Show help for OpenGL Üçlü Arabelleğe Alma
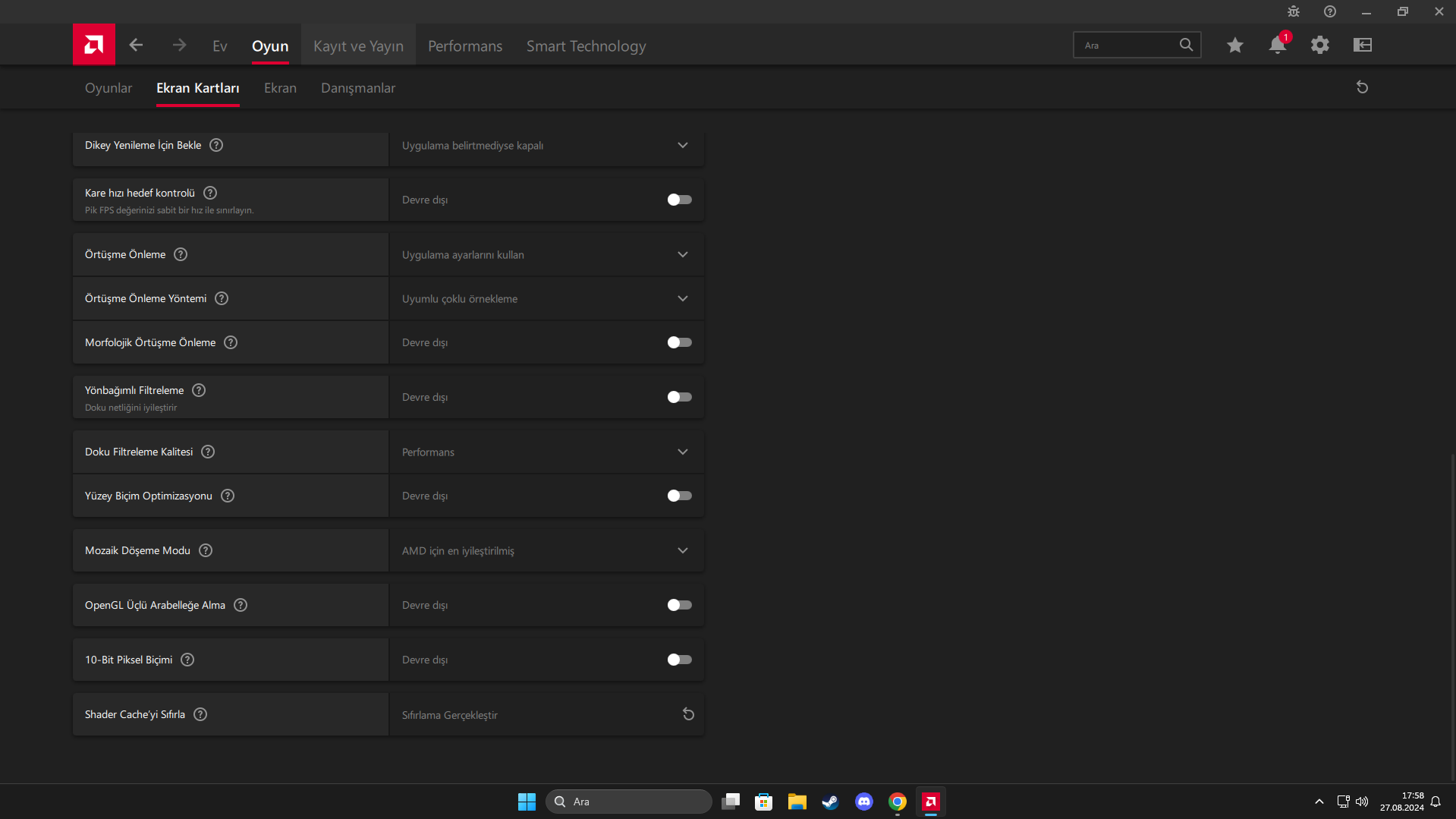The width and height of the screenshot is (1456, 819). click(241, 605)
